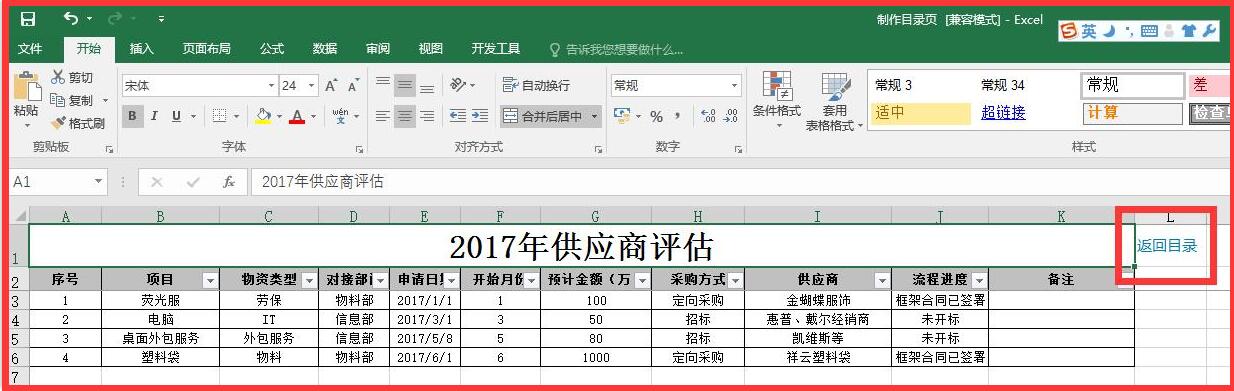Toggle Bold formatting
1234x391 pixels.
point(132,116)
